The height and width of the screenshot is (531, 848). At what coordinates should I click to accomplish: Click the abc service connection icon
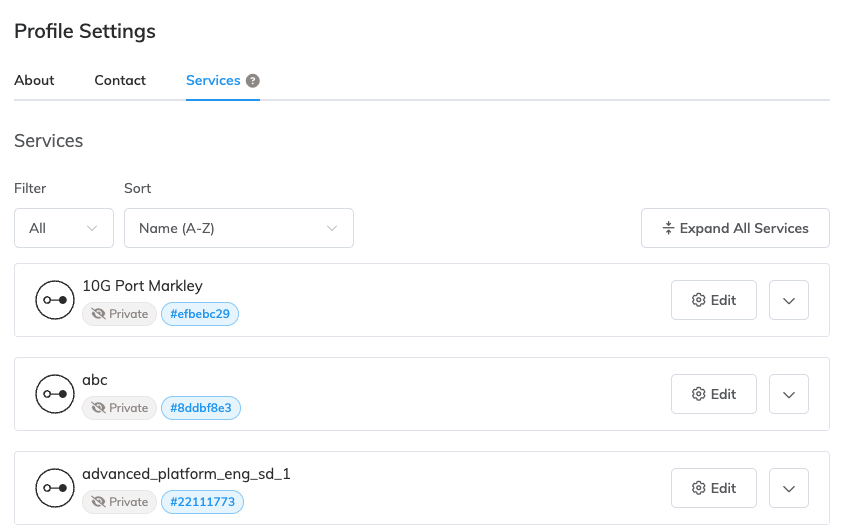[54, 394]
